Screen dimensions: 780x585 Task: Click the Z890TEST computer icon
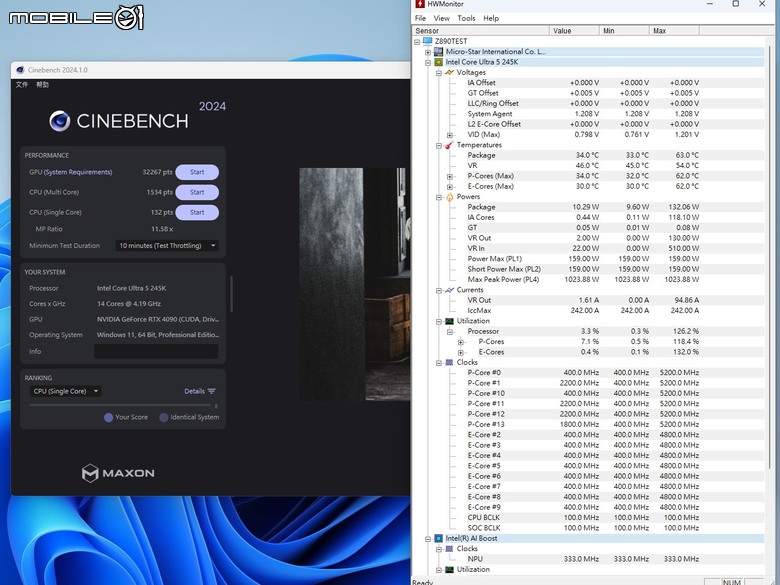coord(427,41)
